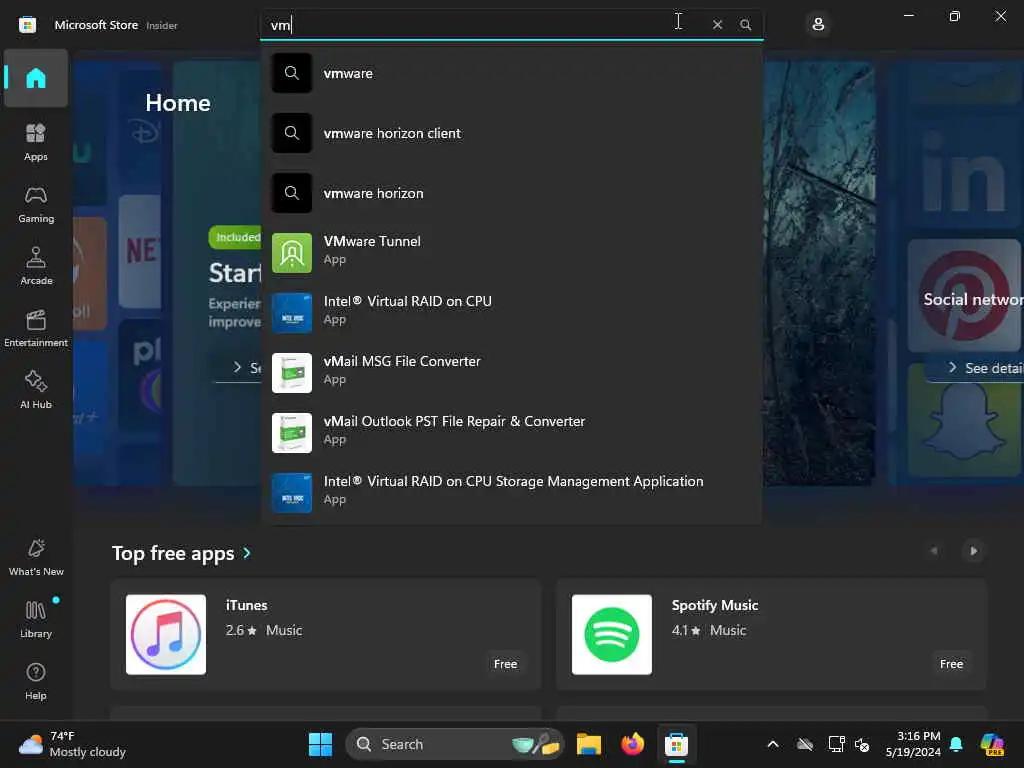Select 'vmware horizon client' suggestion
The height and width of the screenshot is (768, 1024).
511,133
